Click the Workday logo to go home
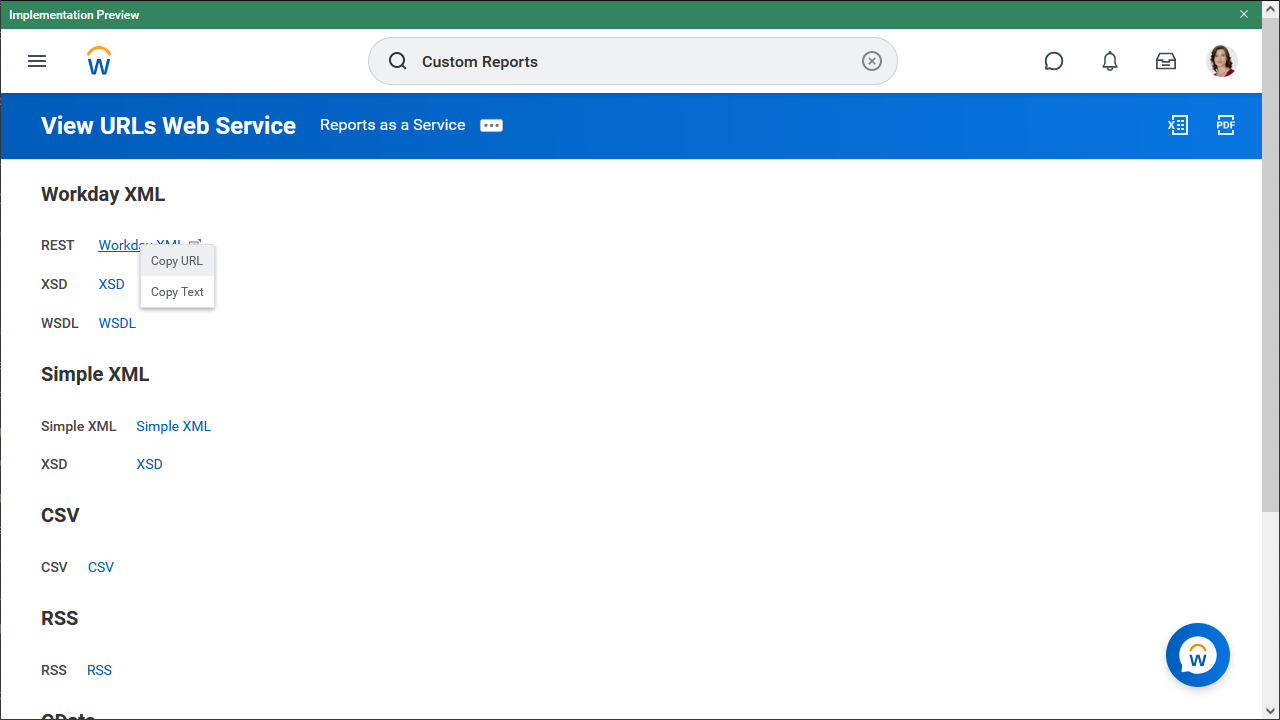This screenshot has width=1280, height=720. click(x=98, y=61)
